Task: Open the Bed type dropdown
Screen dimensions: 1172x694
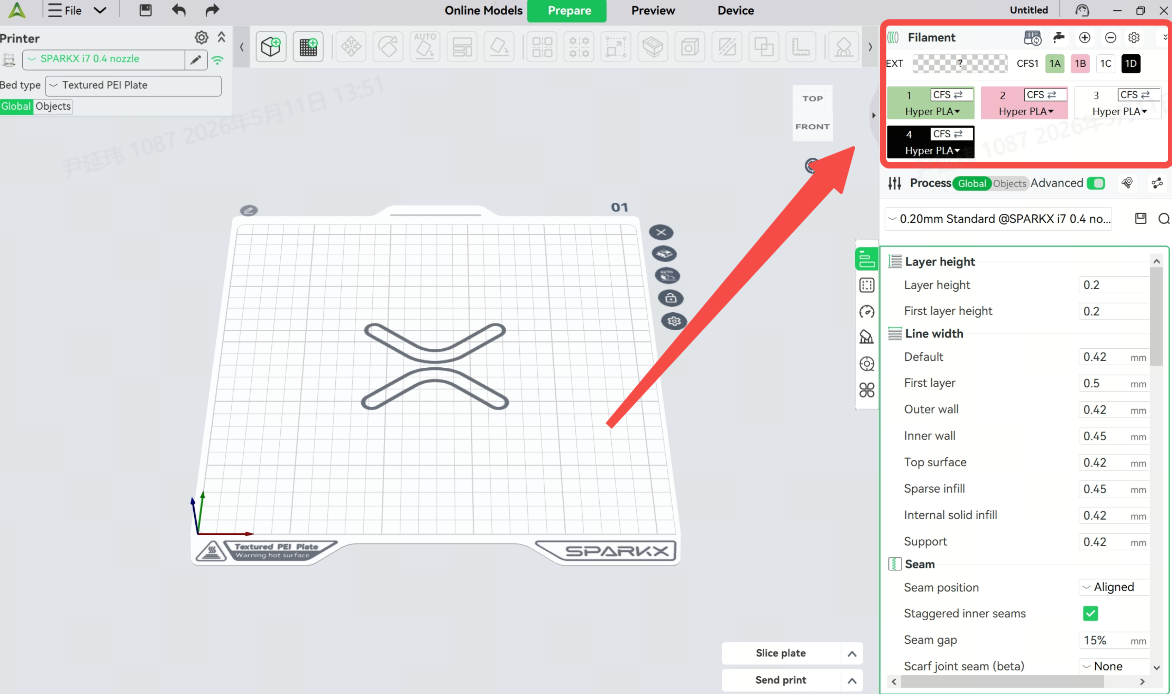Action: coord(133,86)
